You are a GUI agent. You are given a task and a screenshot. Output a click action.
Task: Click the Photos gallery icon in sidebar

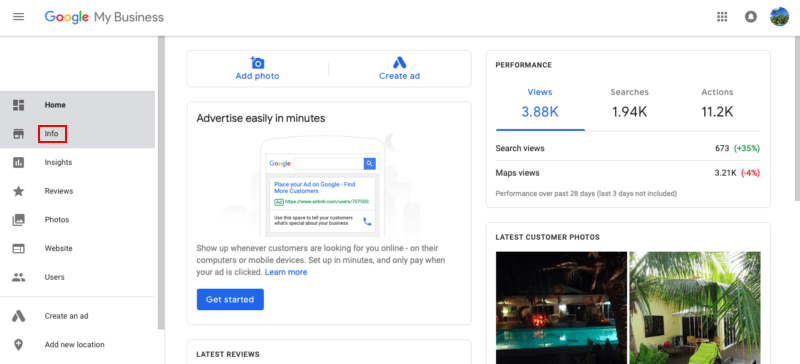click(19, 220)
